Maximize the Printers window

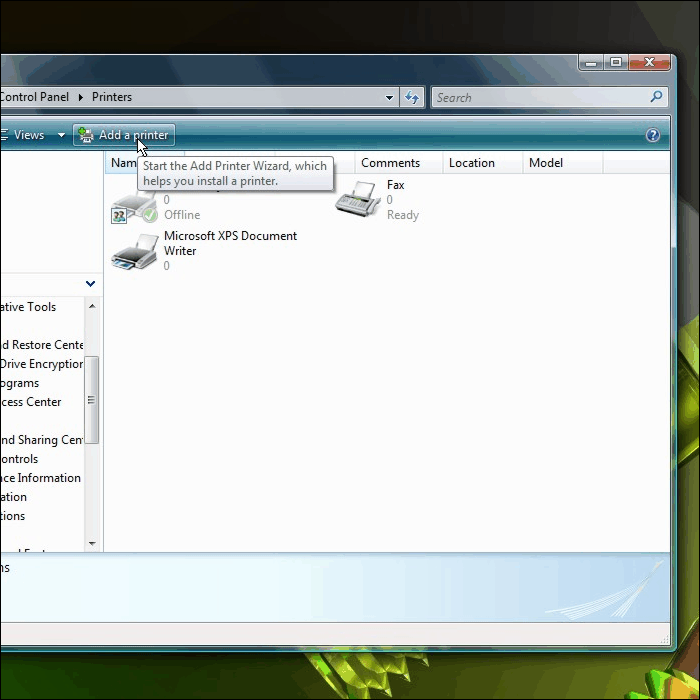tap(616, 62)
